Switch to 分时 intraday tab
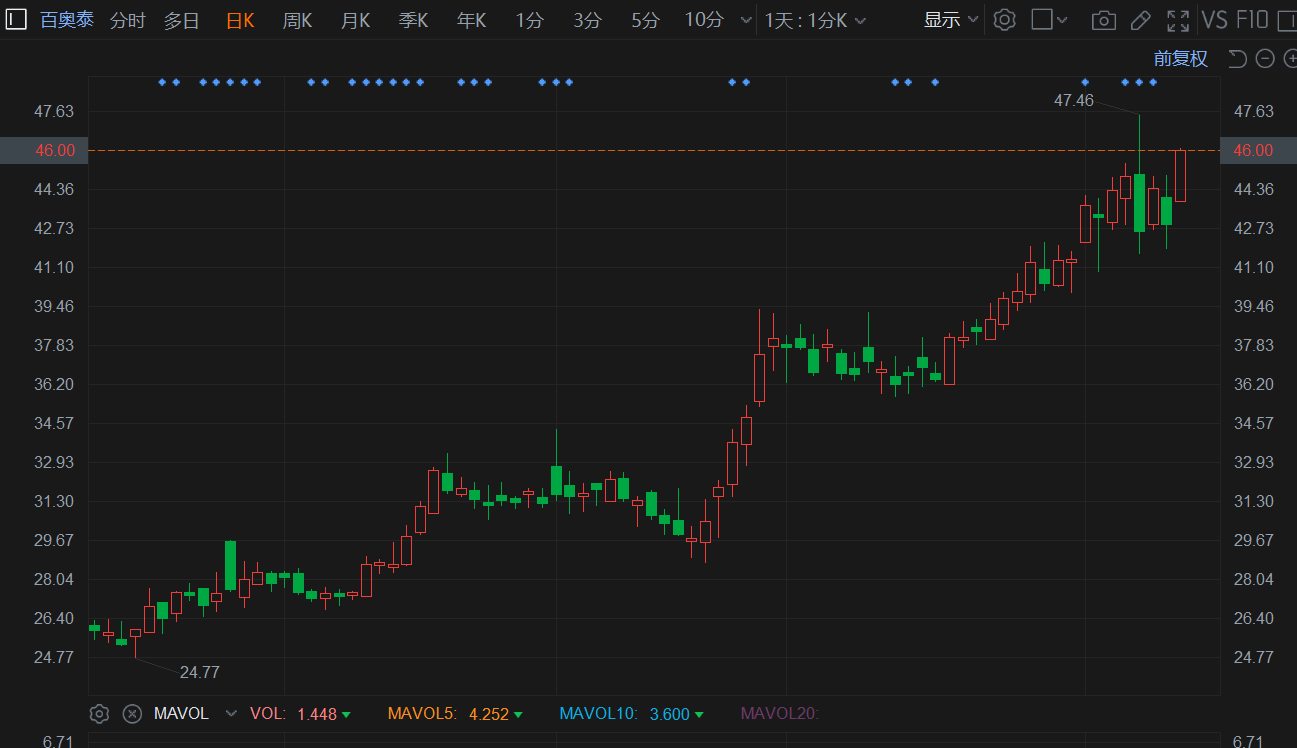1297x748 pixels. coord(127,20)
